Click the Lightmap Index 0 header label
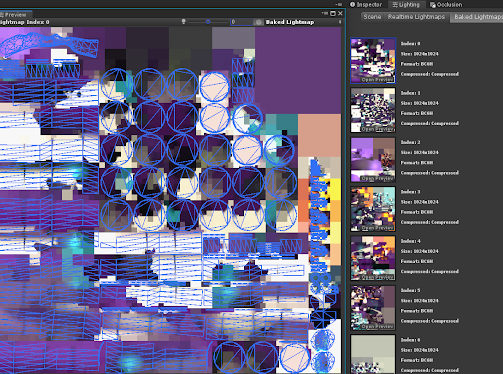This screenshot has height=374, width=503. point(24,22)
